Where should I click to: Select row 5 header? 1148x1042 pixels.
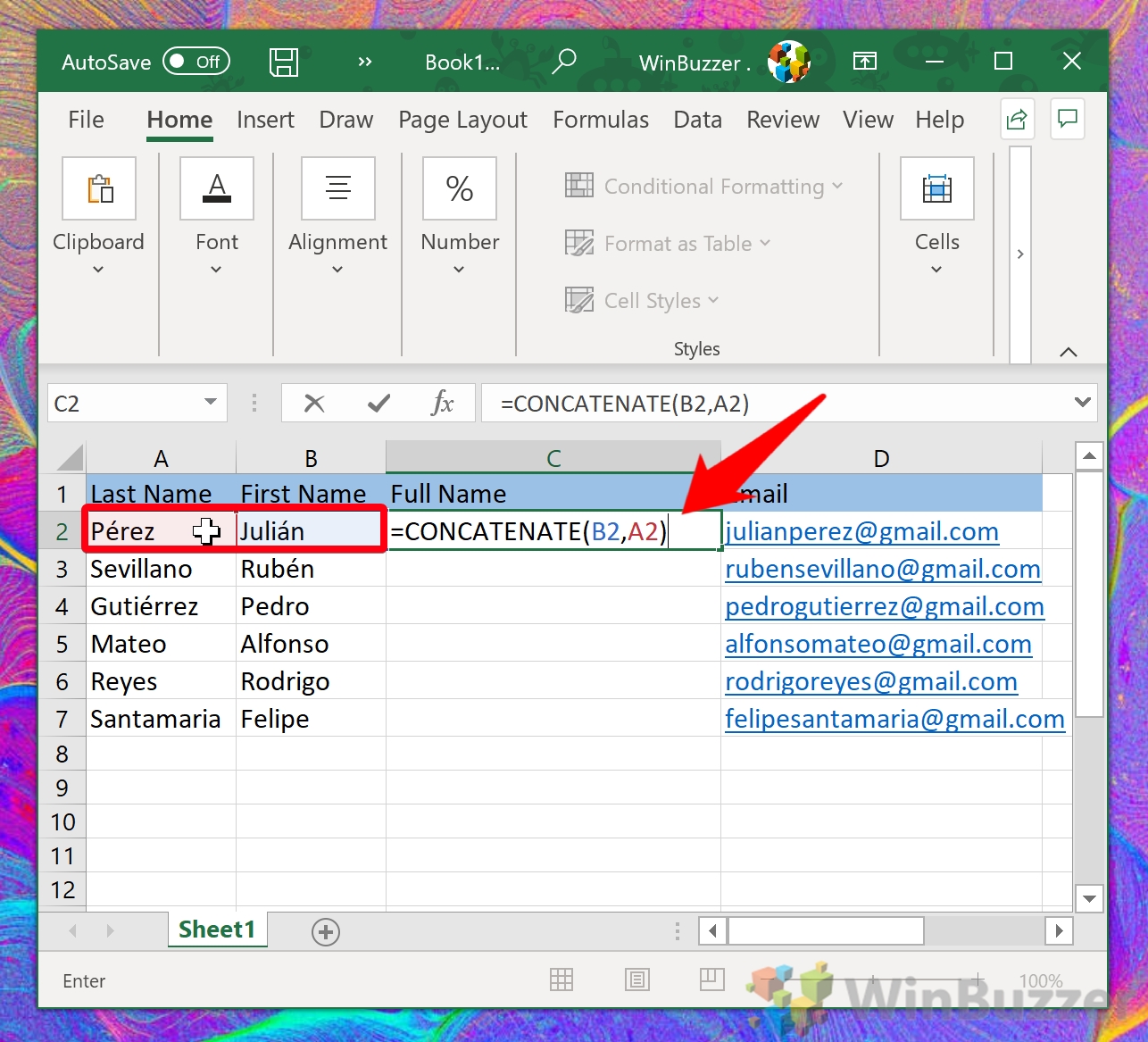[x=62, y=644]
